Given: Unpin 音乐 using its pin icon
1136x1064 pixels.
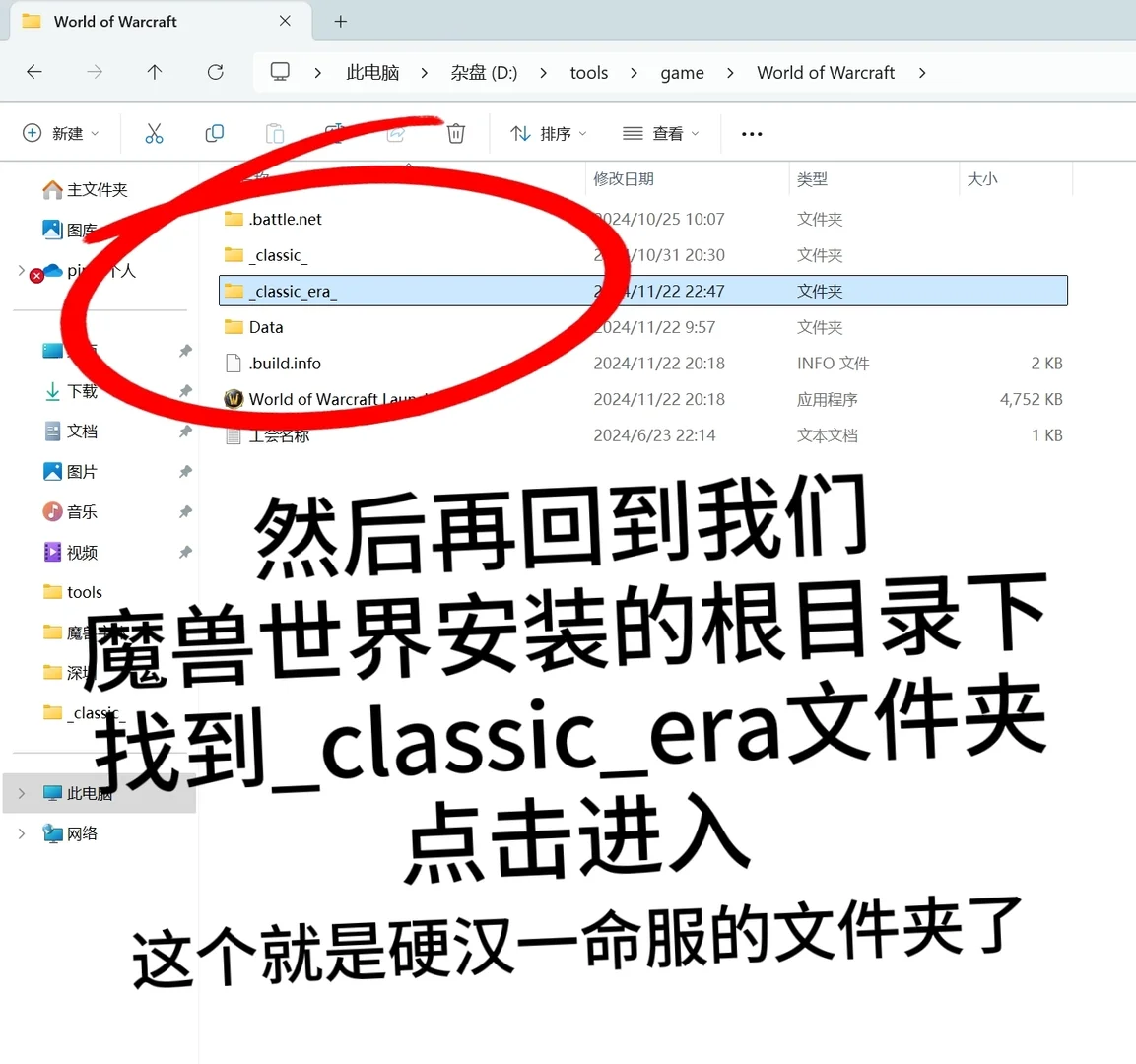Looking at the screenshot, I should point(185,512).
